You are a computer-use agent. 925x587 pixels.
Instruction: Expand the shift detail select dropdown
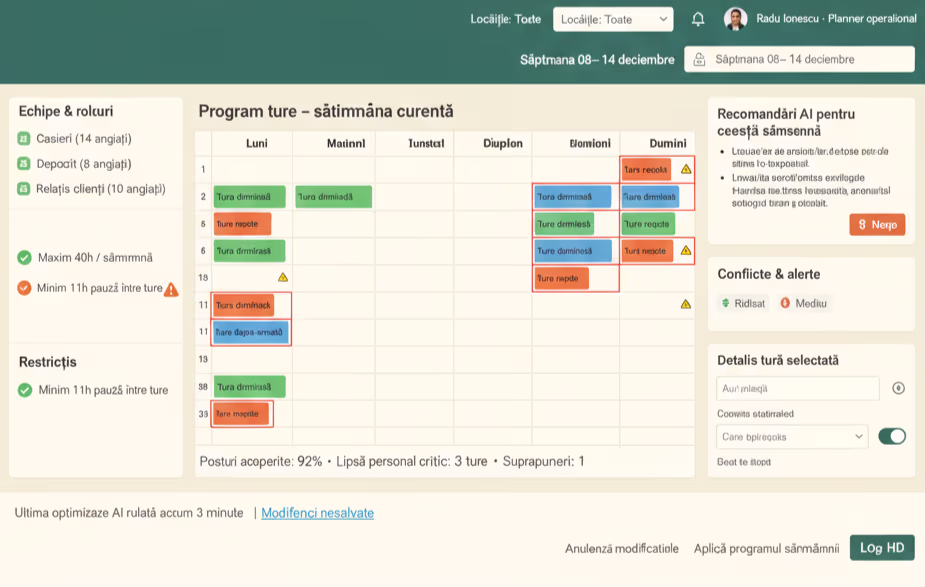point(792,436)
